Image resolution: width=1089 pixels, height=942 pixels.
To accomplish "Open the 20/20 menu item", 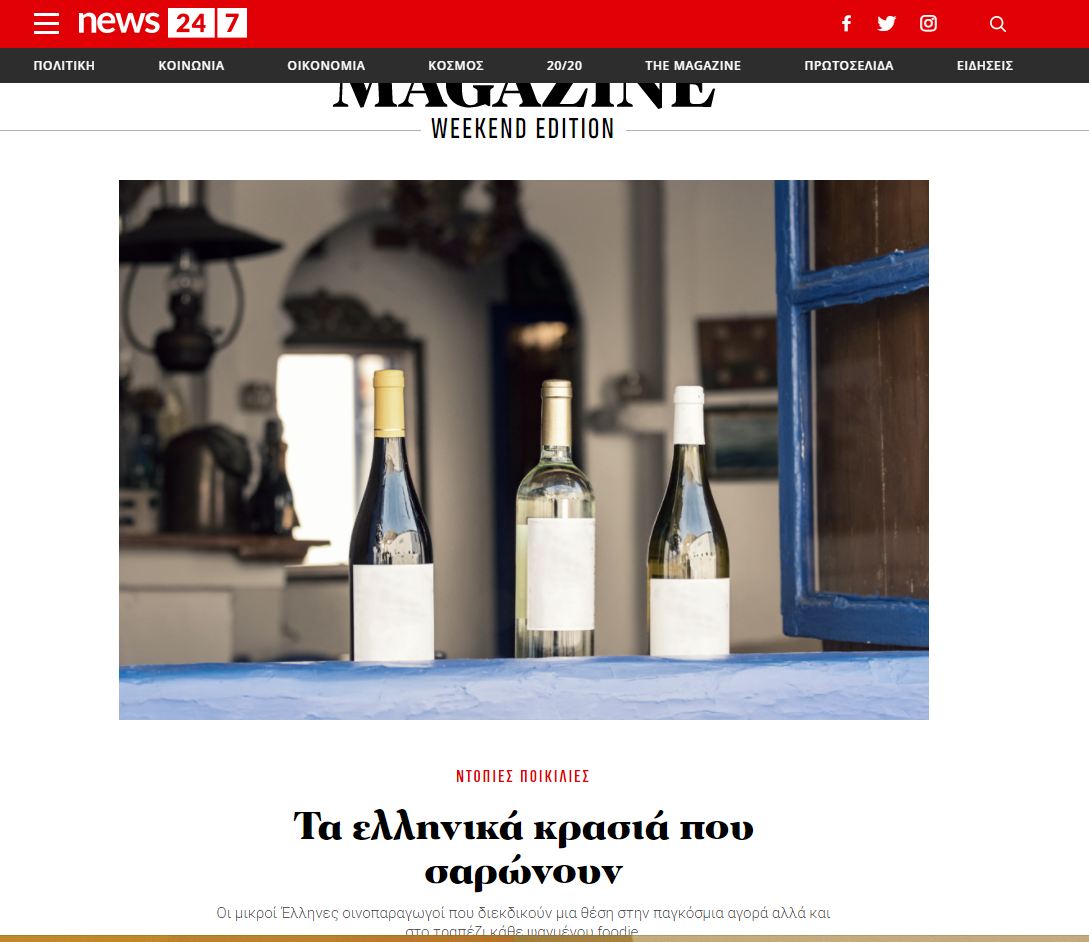I will (564, 65).
